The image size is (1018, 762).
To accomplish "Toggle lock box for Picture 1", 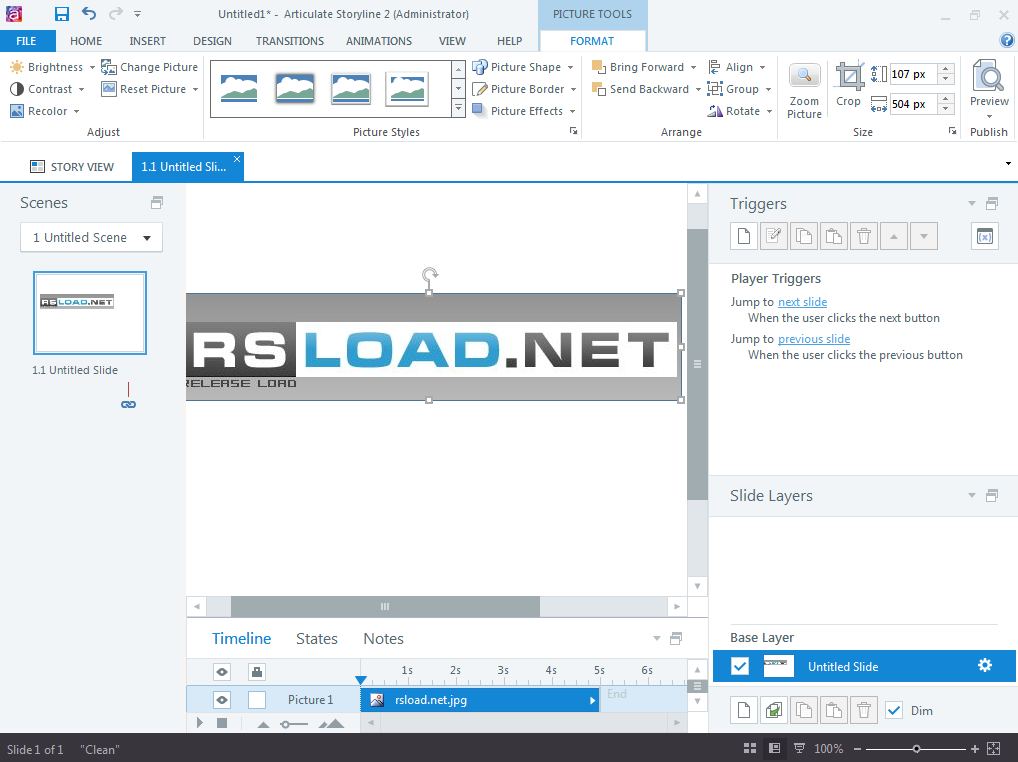I will click(x=257, y=700).
